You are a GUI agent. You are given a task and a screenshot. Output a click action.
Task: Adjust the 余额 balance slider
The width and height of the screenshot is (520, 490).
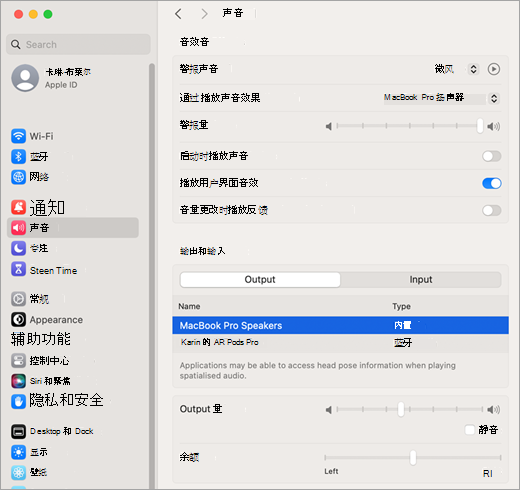[413, 457]
